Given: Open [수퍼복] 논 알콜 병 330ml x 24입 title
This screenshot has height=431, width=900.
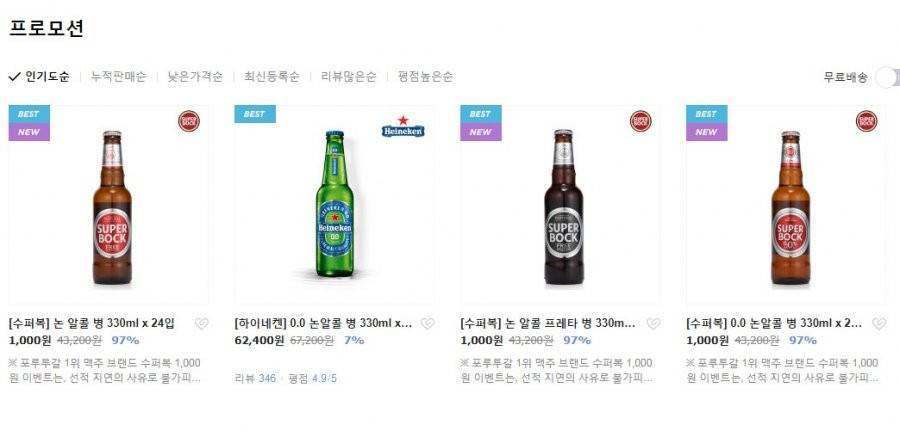Looking at the screenshot, I should (92, 323).
